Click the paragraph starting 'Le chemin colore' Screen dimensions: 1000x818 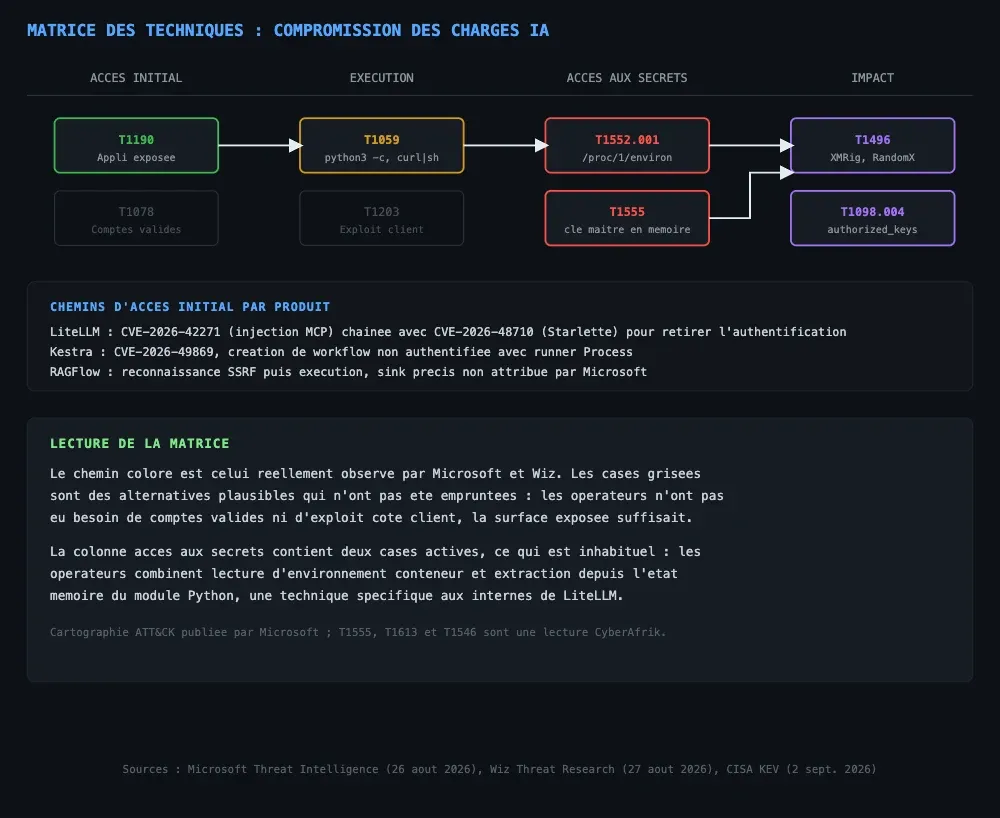(386, 495)
